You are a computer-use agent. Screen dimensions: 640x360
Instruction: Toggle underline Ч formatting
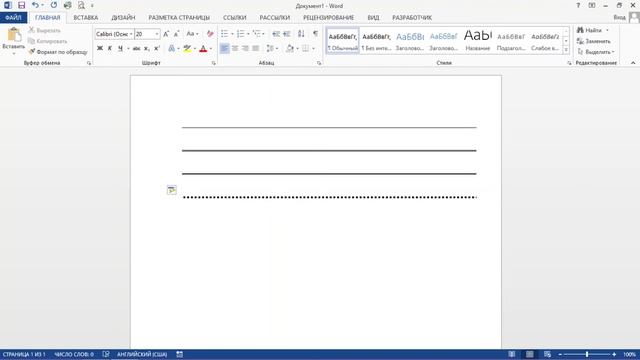120,48
